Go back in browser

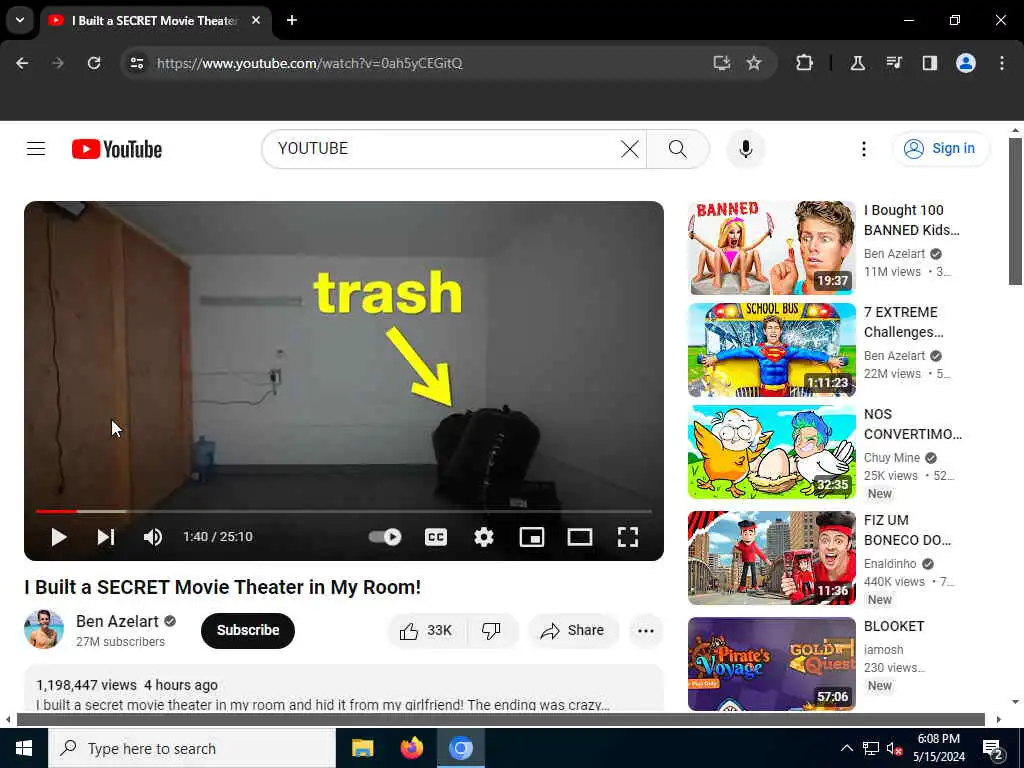pos(22,63)
